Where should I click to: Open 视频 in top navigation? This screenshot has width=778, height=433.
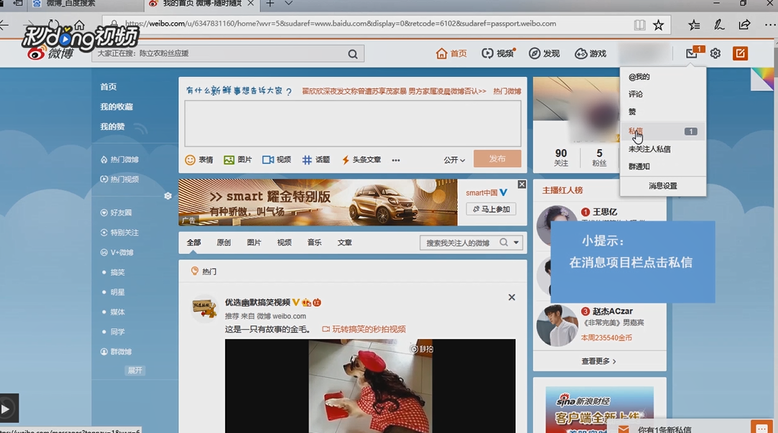pos(498,54)
